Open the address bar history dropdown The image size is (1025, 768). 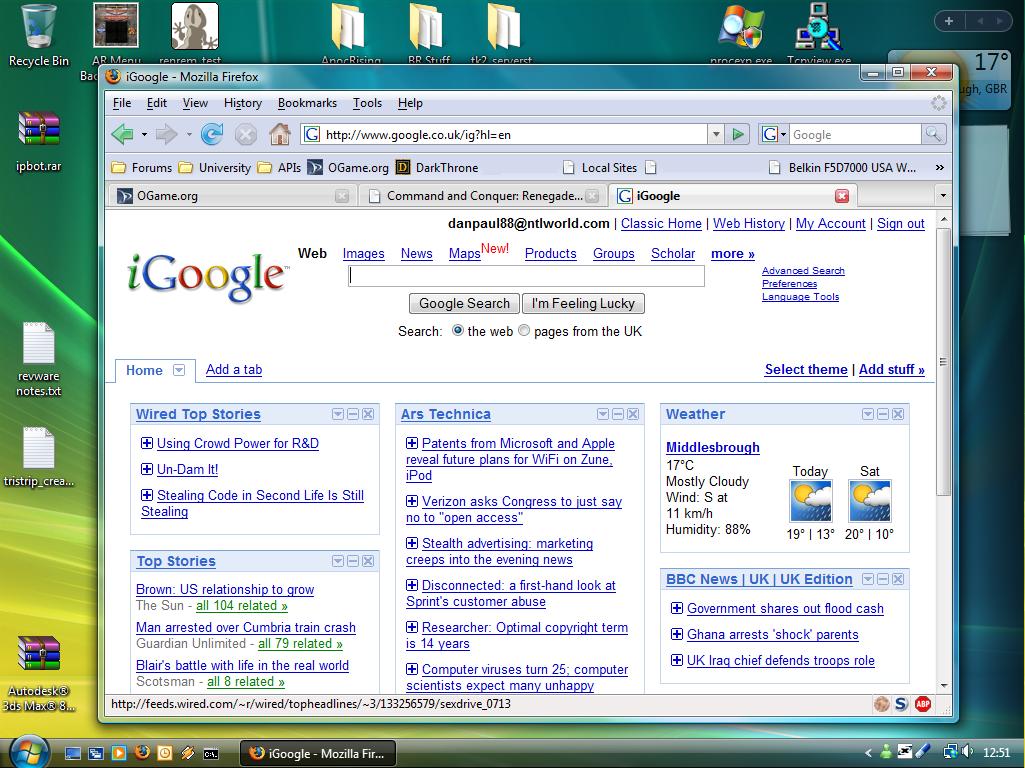tap(716, 134)
